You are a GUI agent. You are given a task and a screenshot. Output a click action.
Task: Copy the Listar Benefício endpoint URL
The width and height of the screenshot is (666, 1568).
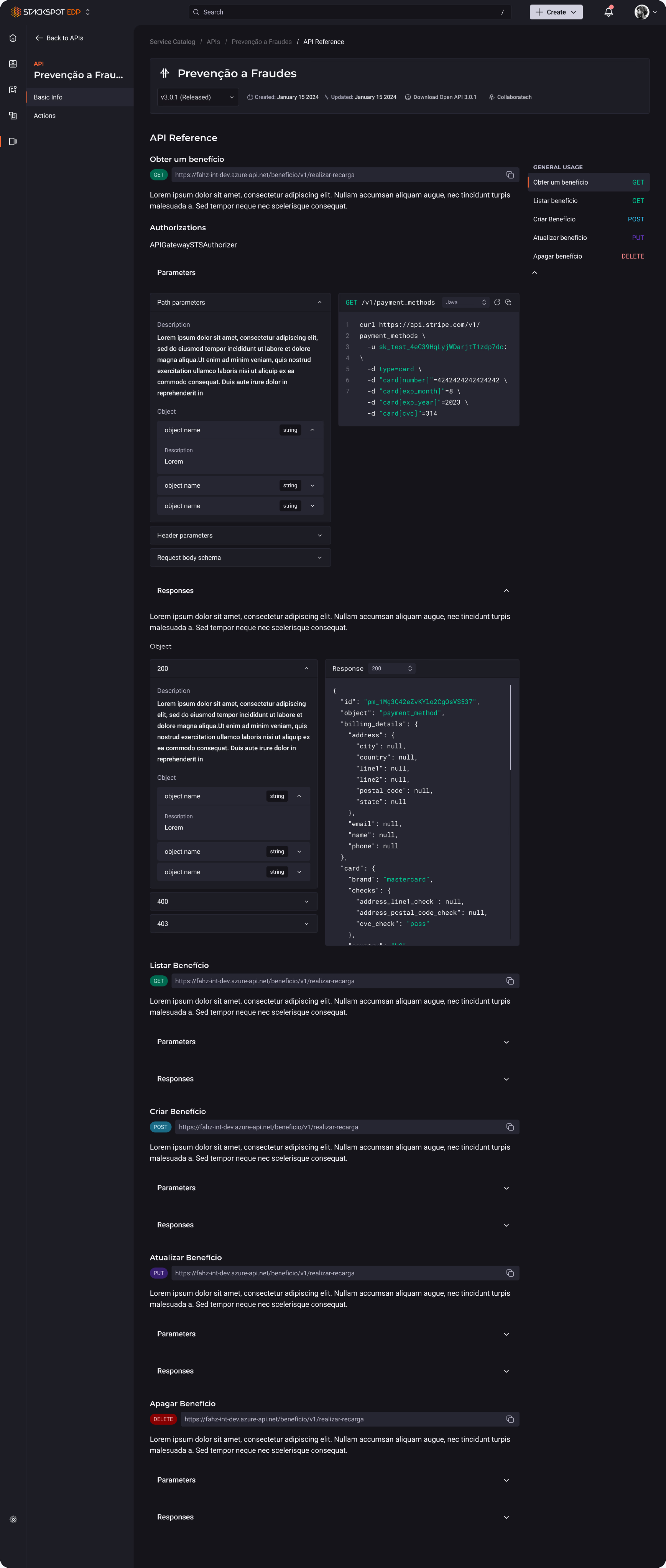(x=510, y=981)
